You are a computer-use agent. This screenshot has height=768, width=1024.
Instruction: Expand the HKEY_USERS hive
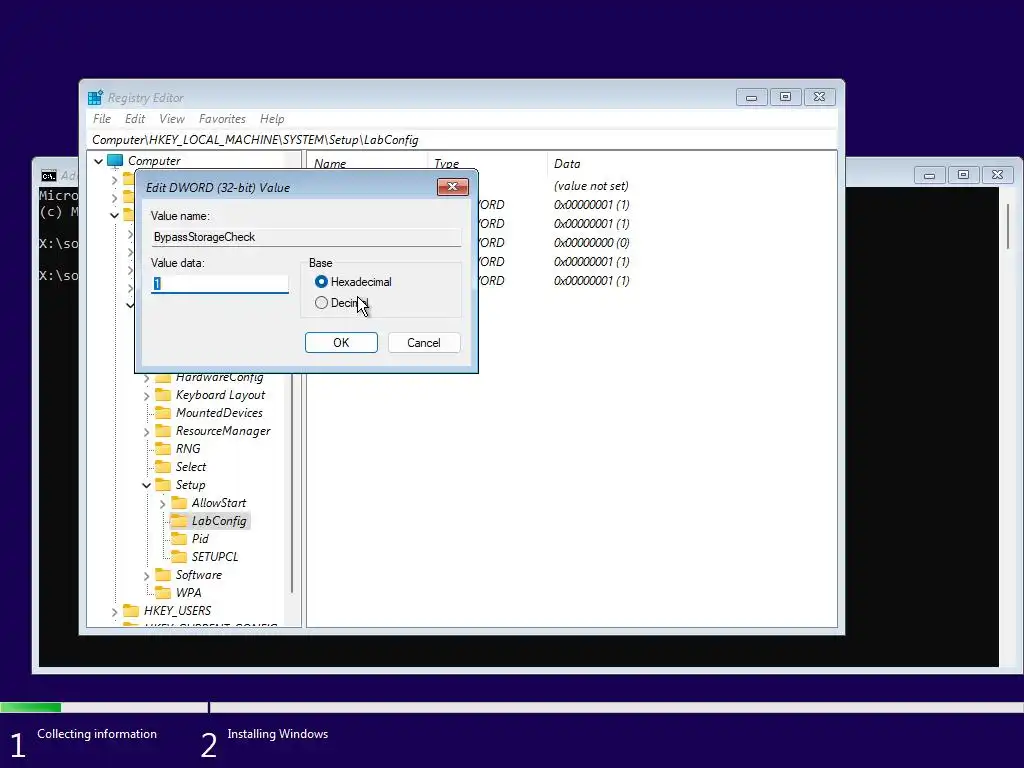pos(115,611)
